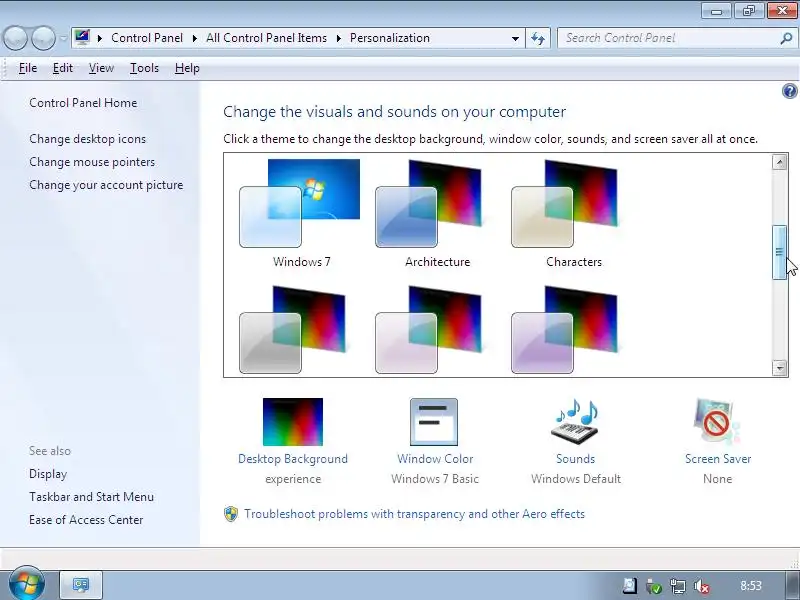Click the Window Color link
Viewport: 800px width, 600px height.
tap(435, 459)
